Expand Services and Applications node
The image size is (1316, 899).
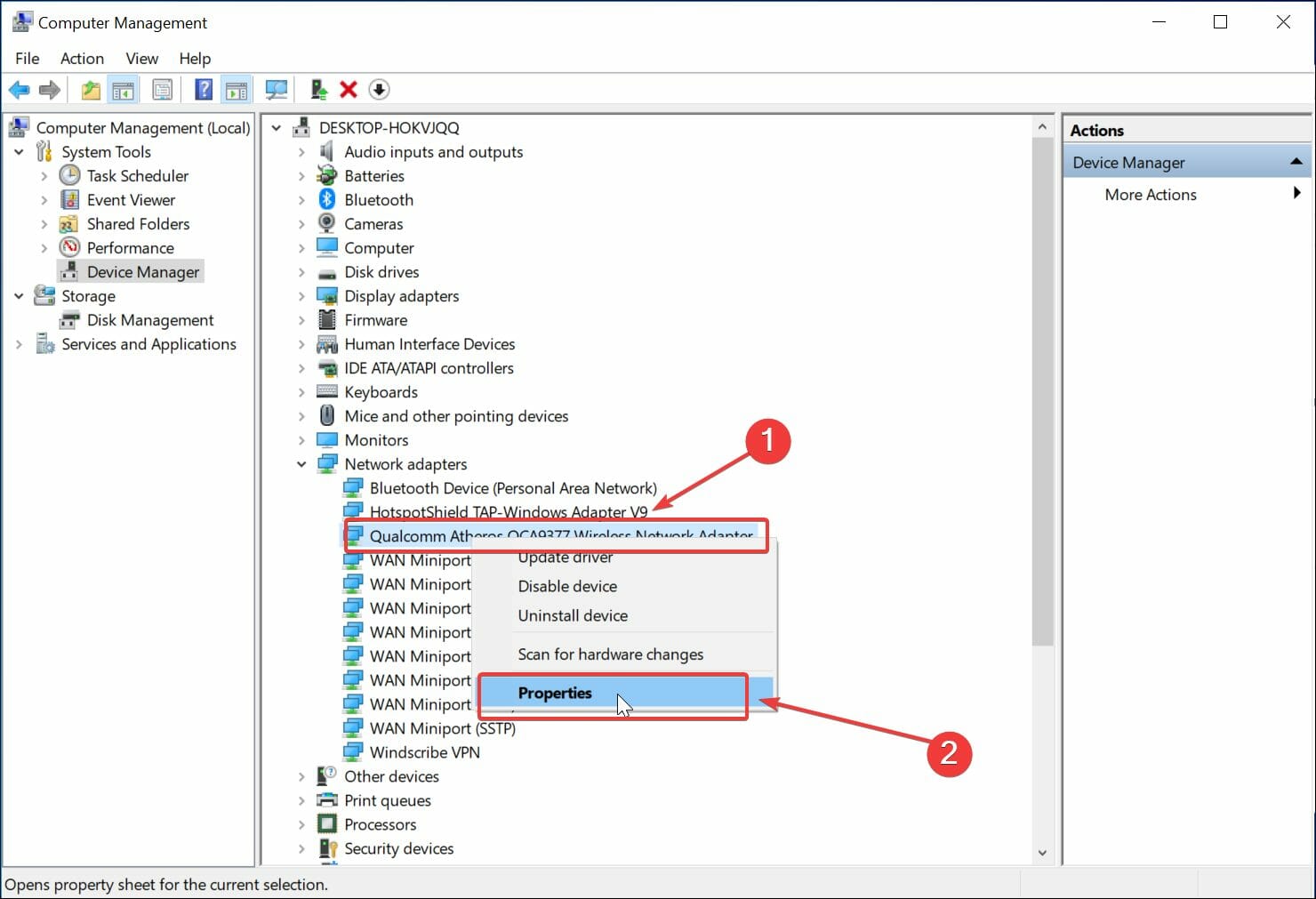(x=19, y=344)
